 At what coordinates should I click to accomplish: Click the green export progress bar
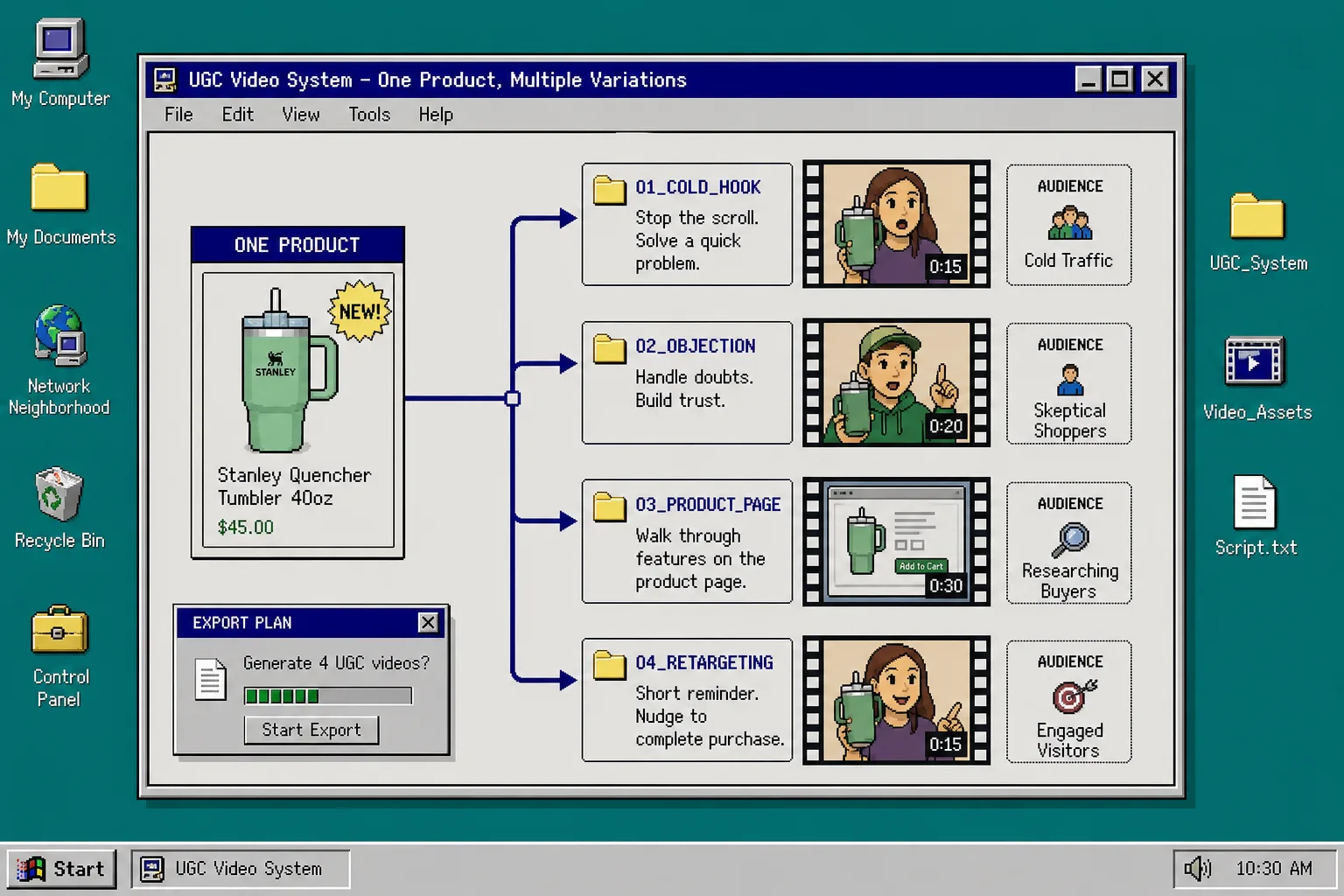click(x=328, y=696)
